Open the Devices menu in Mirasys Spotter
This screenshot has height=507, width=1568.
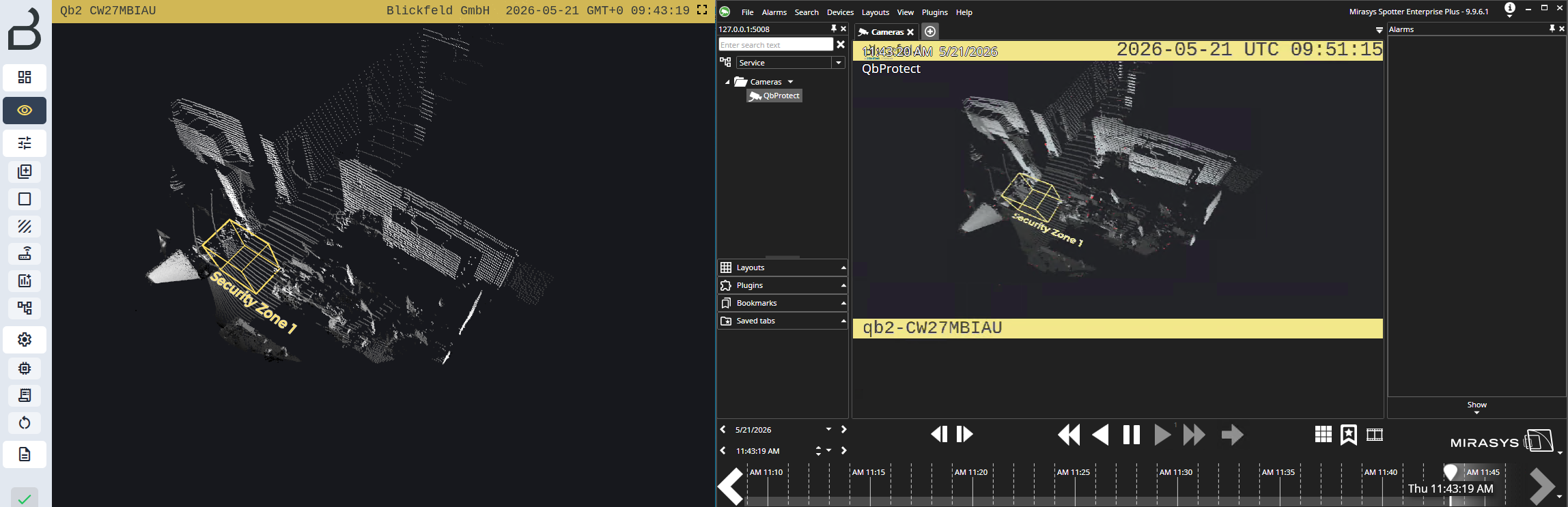[840, 12]
